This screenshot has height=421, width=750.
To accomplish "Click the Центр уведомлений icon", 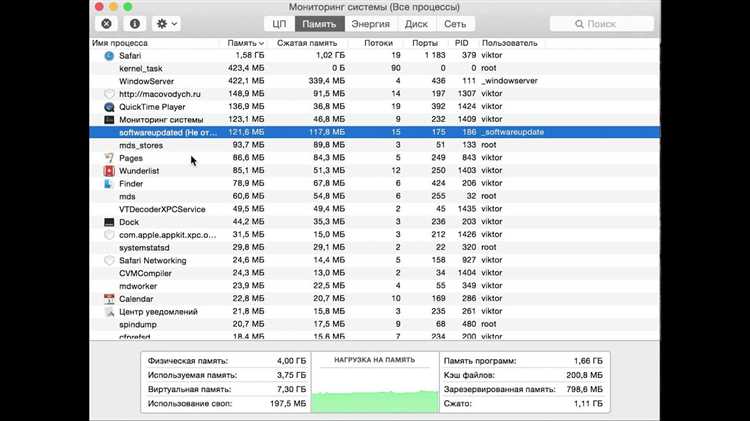I will 109,312.
